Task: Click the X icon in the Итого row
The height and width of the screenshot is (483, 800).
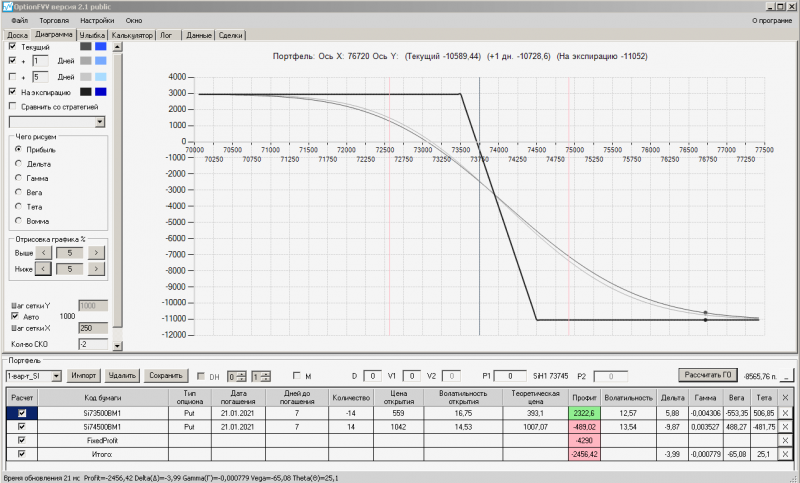Action: click(785, 454)
